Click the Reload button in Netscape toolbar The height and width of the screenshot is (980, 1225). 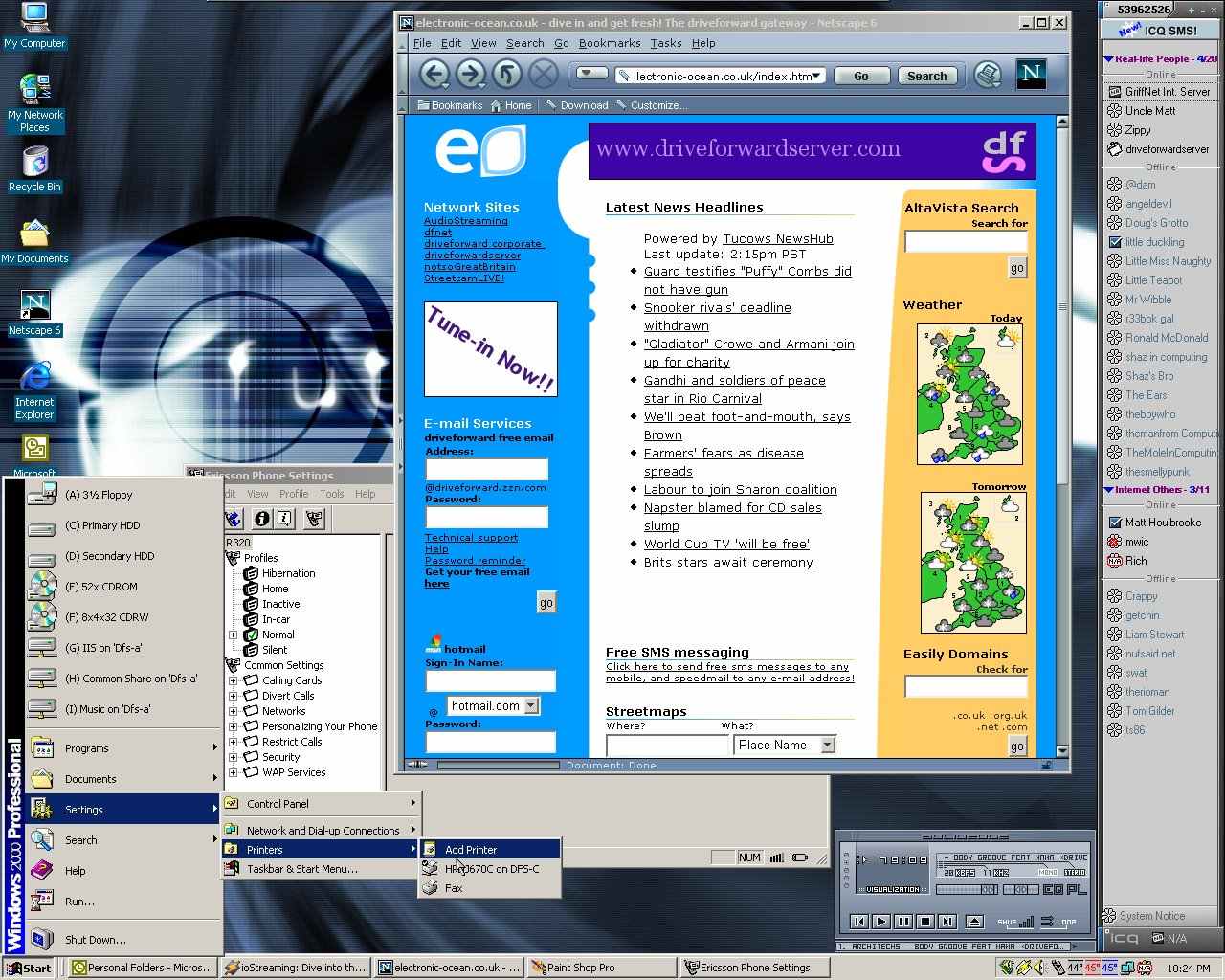507,74
